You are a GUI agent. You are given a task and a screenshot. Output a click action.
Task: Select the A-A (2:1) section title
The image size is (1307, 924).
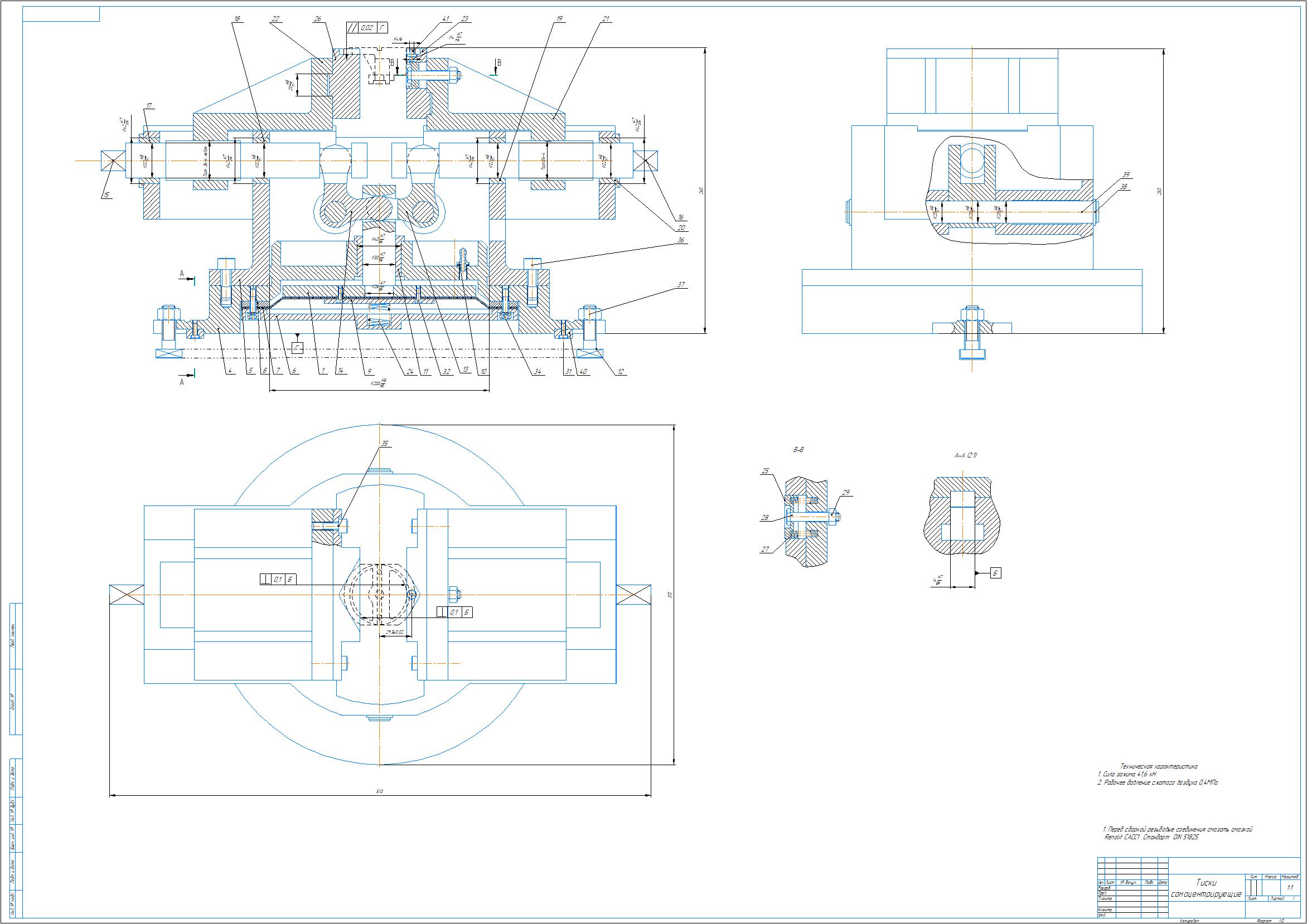pos(965,456)
